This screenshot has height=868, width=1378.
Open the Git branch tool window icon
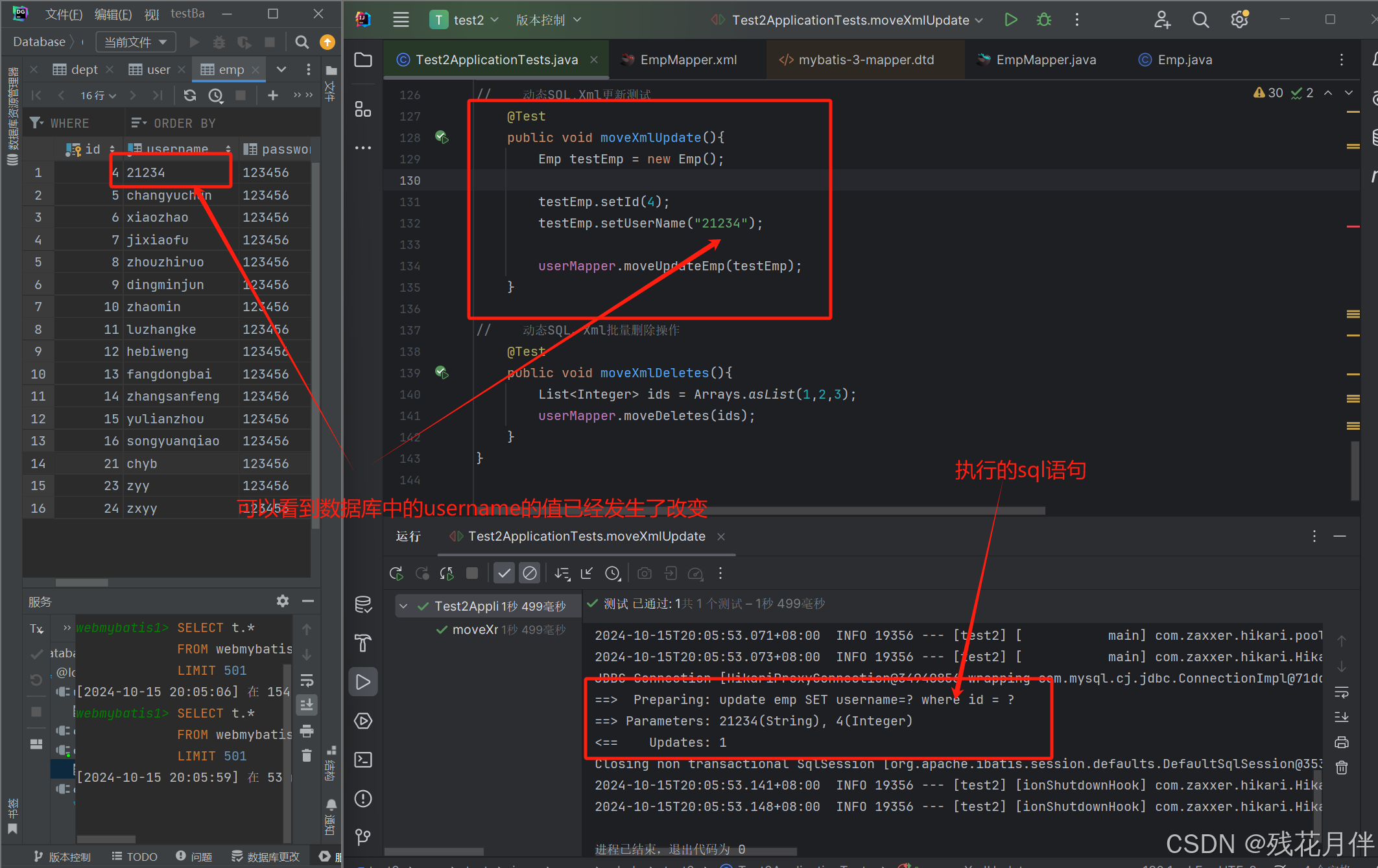tap(363, 837)
